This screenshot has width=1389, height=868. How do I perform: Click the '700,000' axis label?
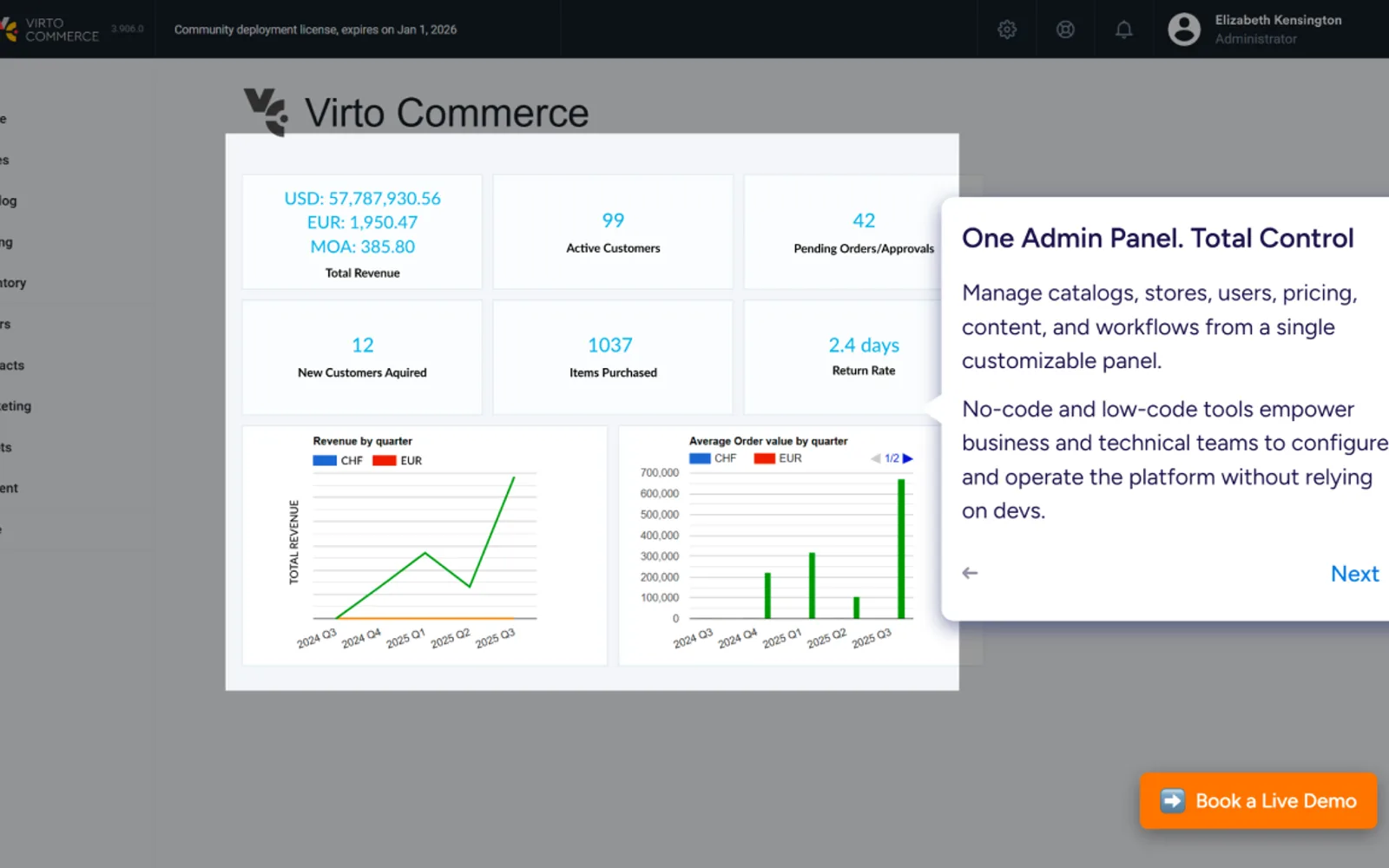coord(659,473)
